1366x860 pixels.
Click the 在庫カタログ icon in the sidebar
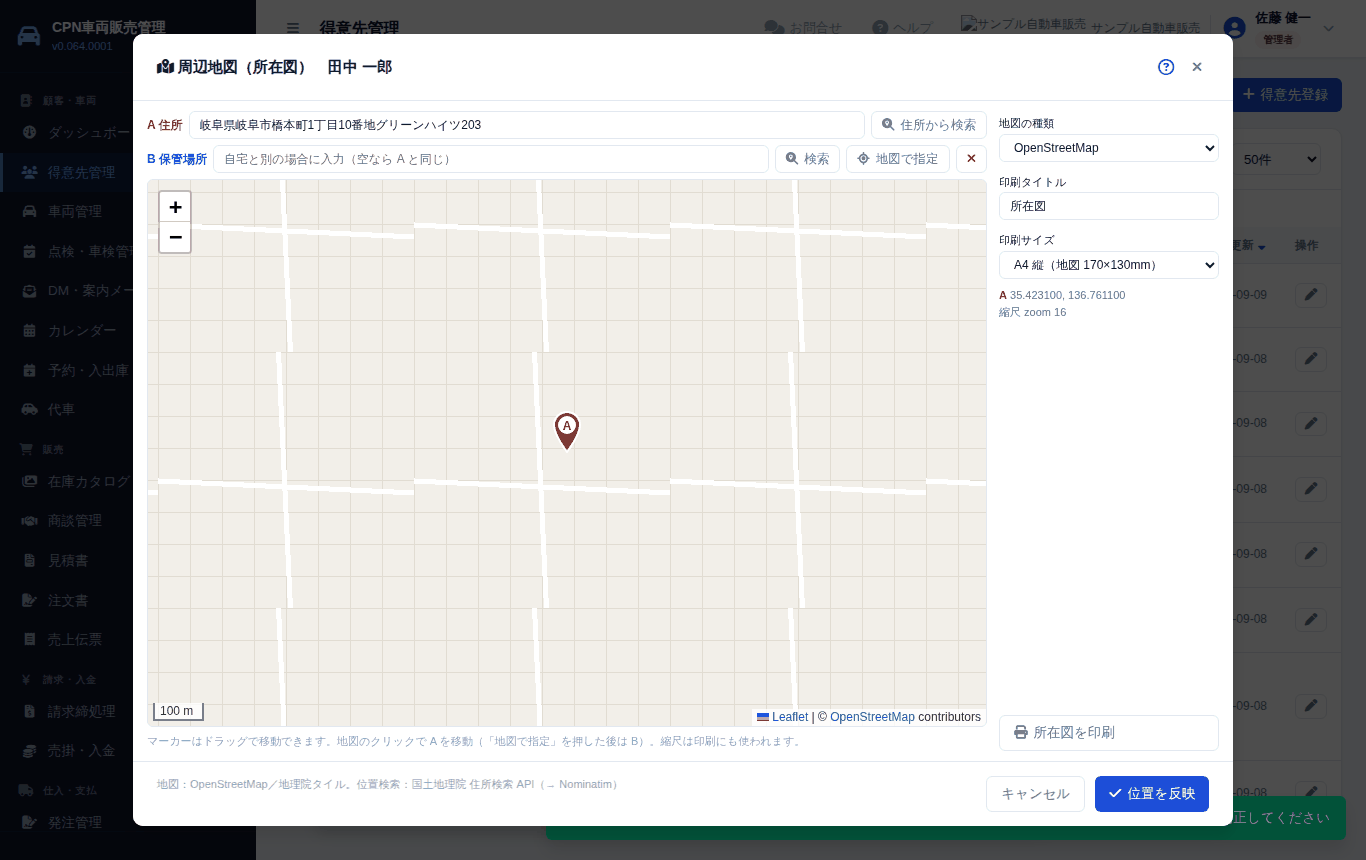29,481
